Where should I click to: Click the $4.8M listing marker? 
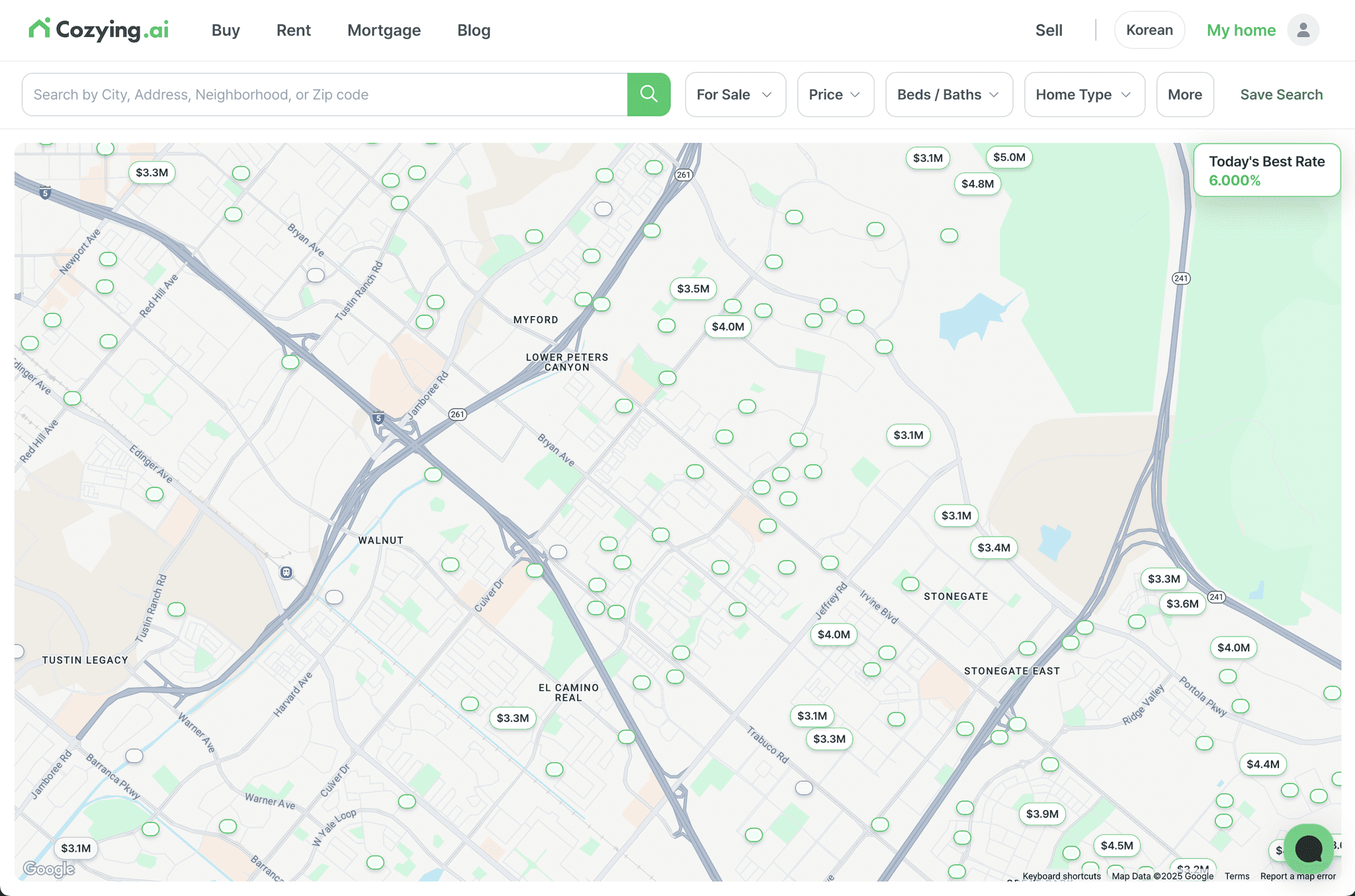coord(977,184)
